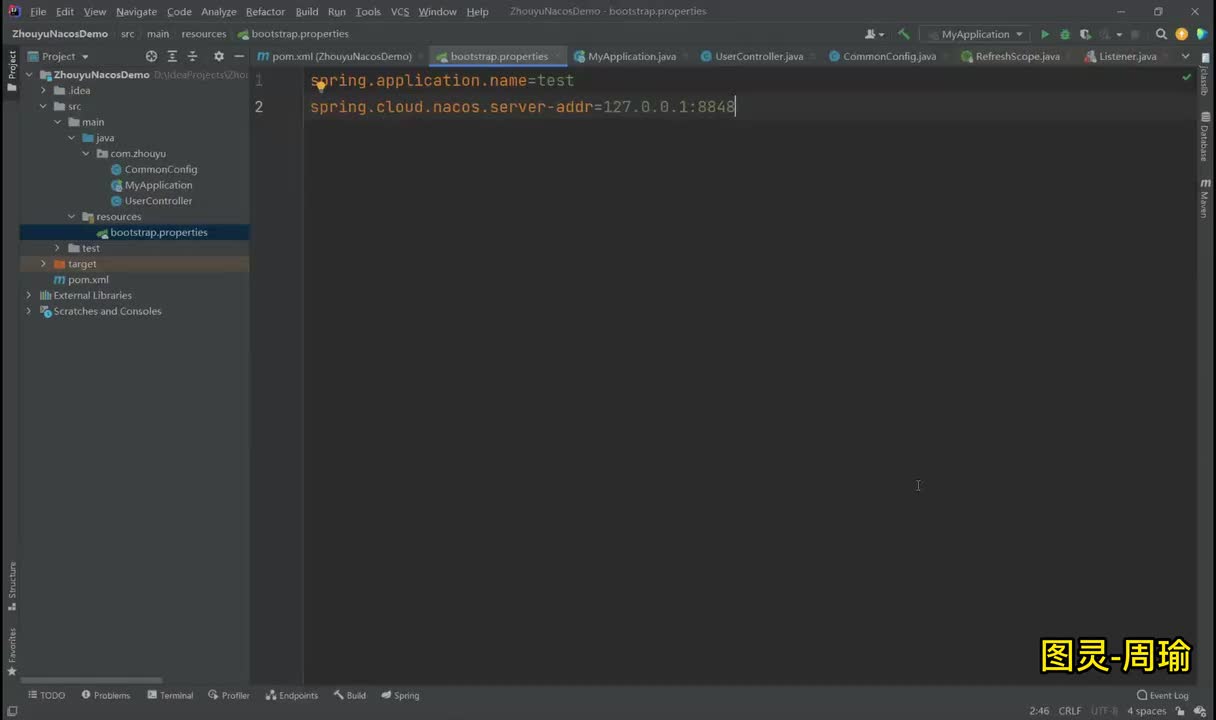Switch to pom.xml editor tab
The height and width of the screenshot is (720, 1216).
click(341, 57)
